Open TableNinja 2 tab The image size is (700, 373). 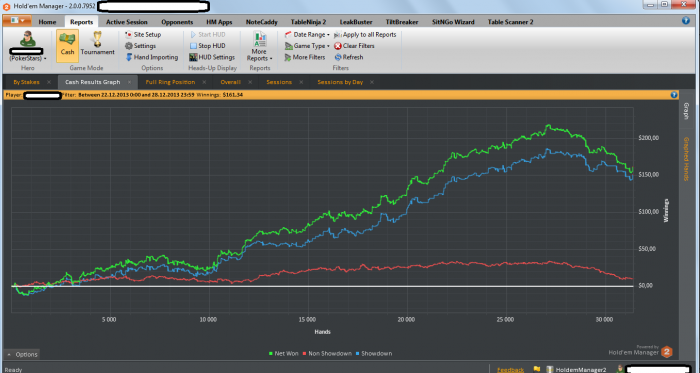[x=308, y=22]
